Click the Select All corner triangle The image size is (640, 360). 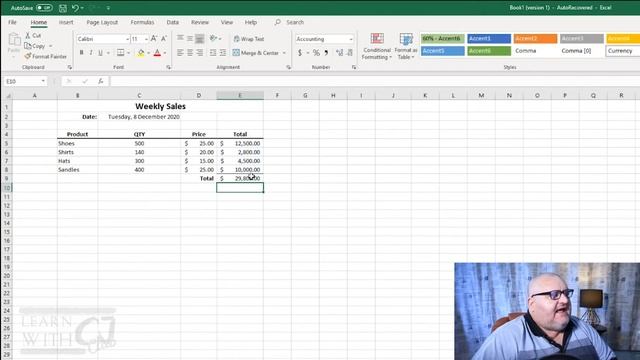point(8,96)
